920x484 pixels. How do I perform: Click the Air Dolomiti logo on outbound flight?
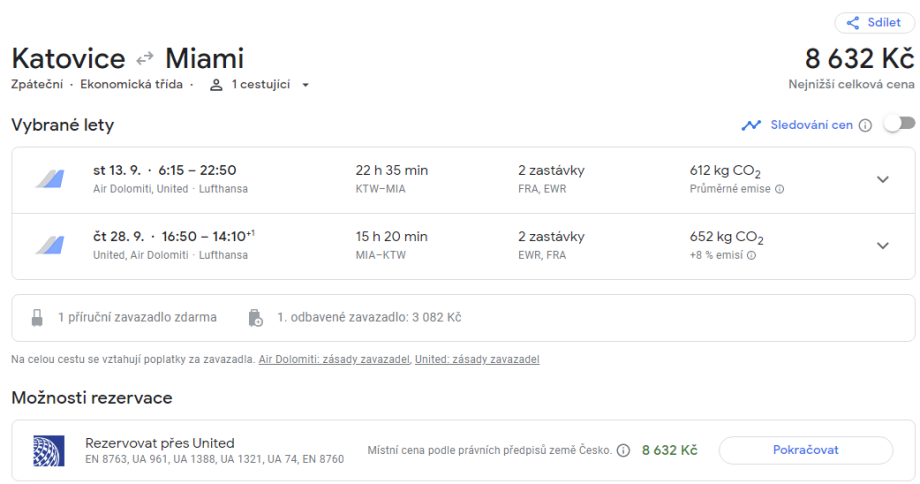(x=49, y=179)
